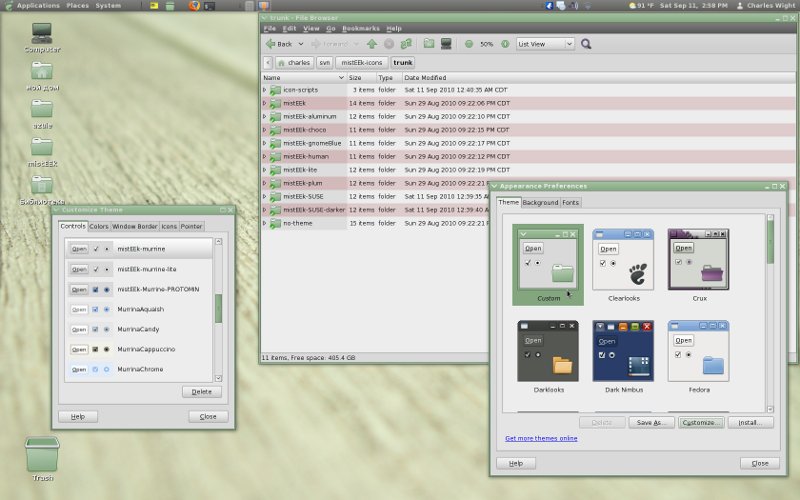Open Computer location from the toolbar monitor icon

[x=446, y=44]
